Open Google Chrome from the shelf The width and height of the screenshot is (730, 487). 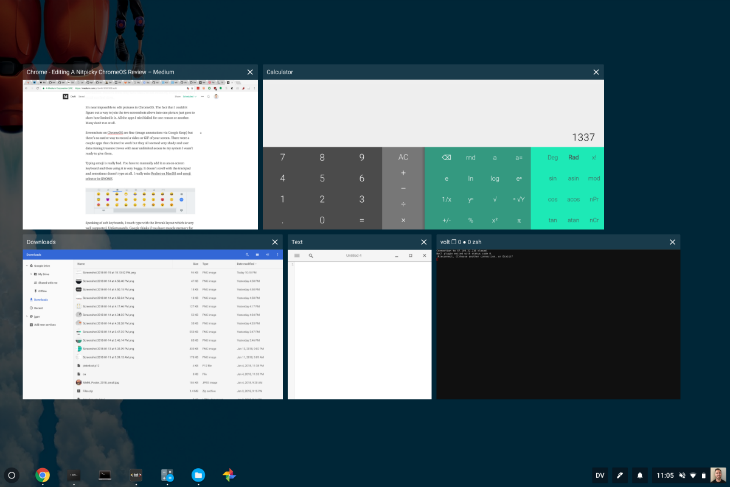[x=42, y=475]
